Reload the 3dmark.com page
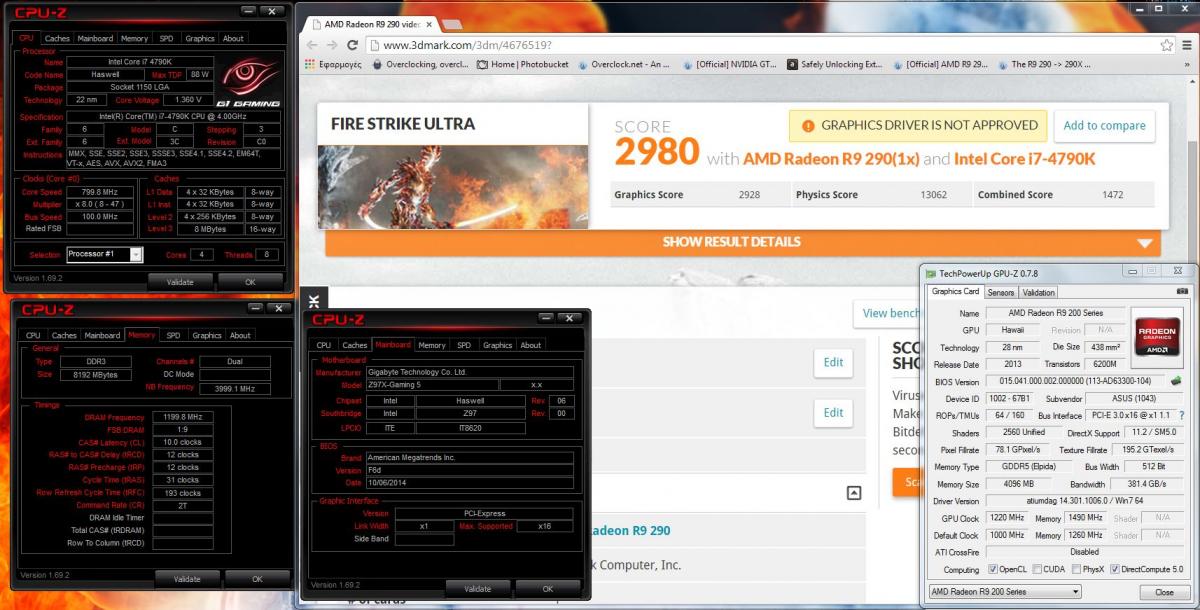This screenshot has width=1200, height=610. (x=352, y=45)
